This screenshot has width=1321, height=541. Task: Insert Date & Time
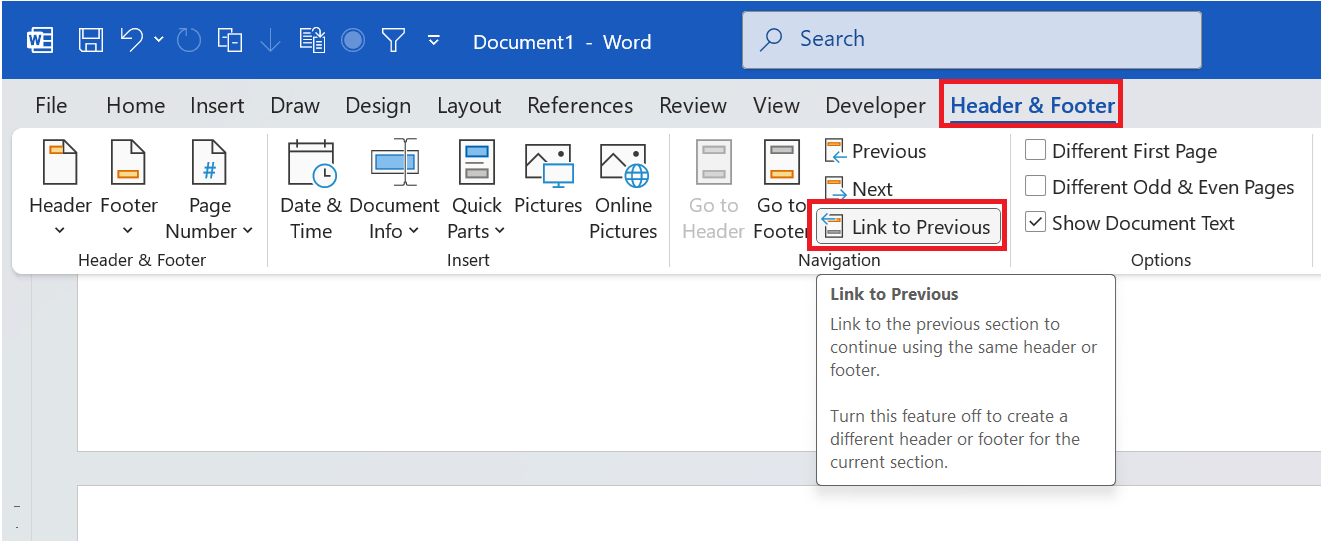311,190
